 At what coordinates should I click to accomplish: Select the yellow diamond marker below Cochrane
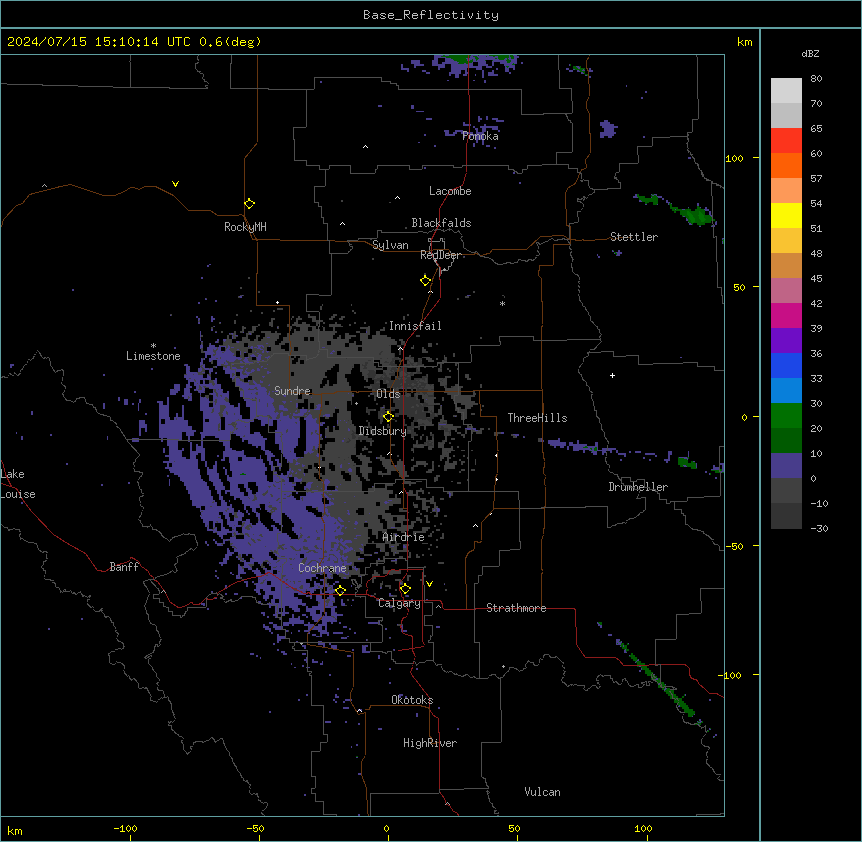pyautogui.click(x=340, y=590)
